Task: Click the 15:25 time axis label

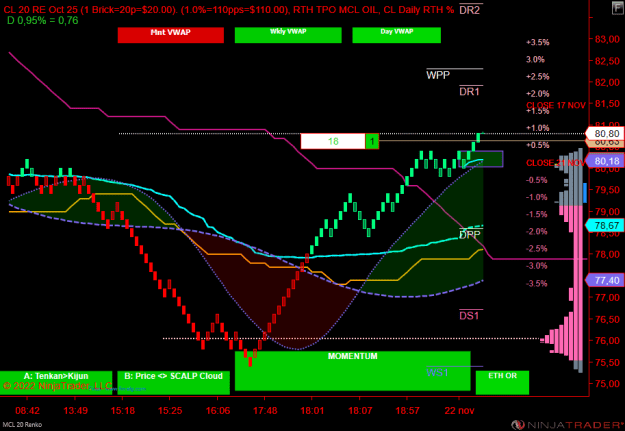Action: click(x=170, y=410)
